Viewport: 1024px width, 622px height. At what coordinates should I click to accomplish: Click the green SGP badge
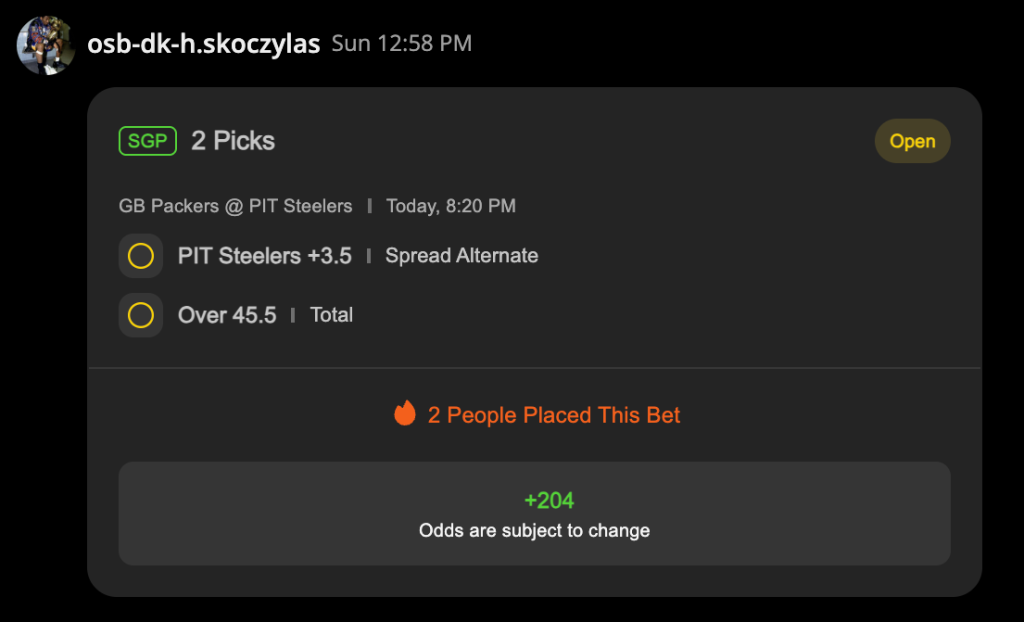pos(148,141)
